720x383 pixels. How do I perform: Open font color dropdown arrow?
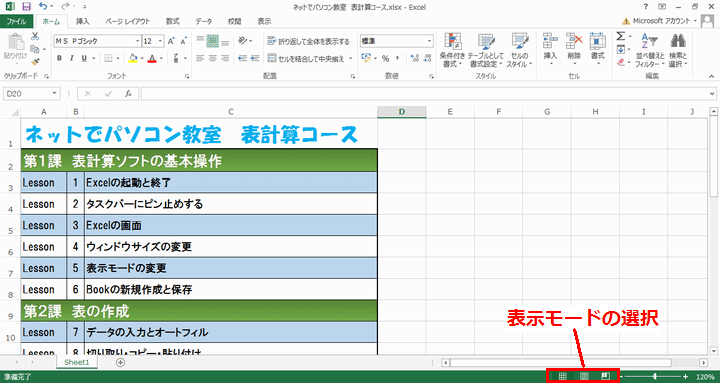pyautogui.click(x=161, y=58)
